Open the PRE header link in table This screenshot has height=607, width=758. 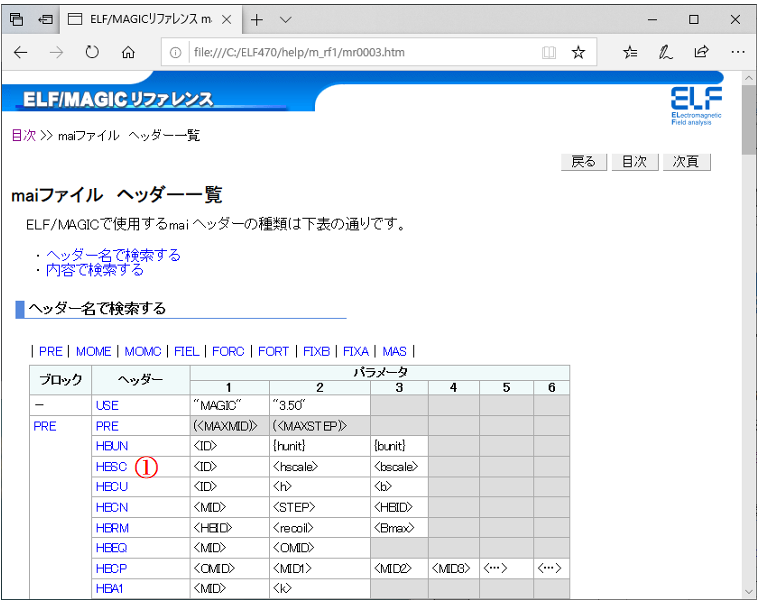click(107, 426)
